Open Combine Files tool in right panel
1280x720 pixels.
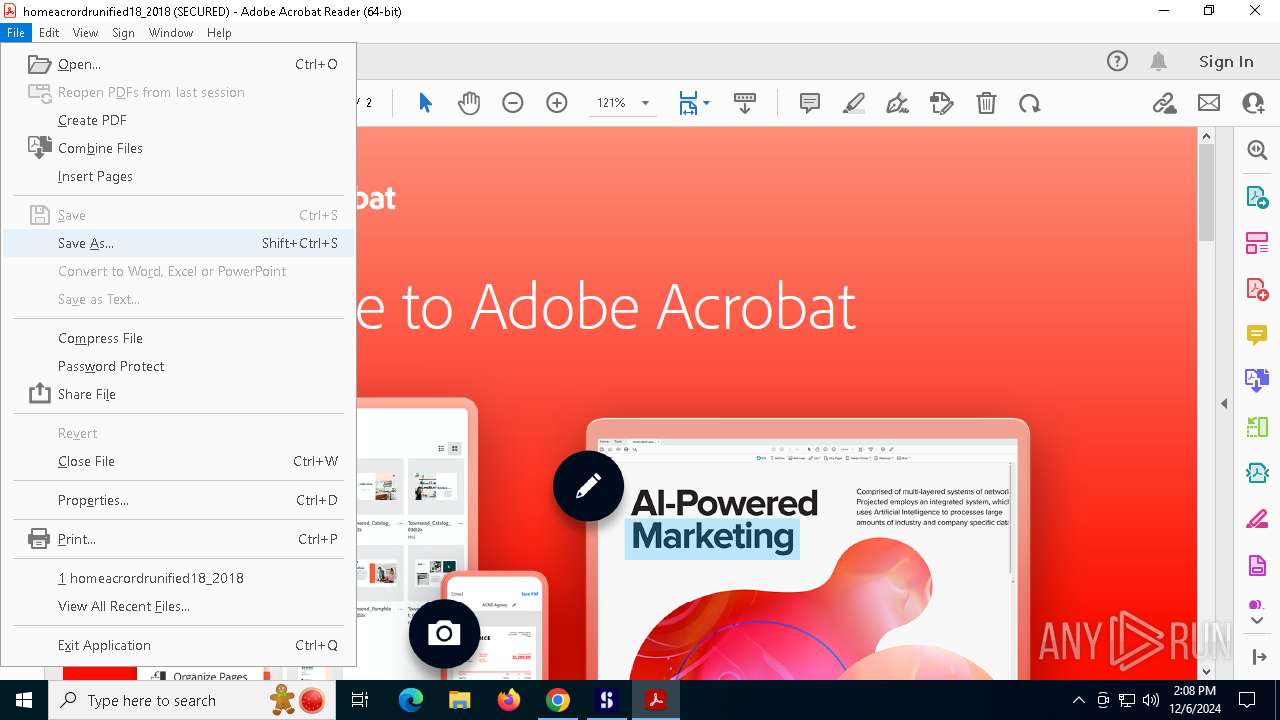(1257, 381)
